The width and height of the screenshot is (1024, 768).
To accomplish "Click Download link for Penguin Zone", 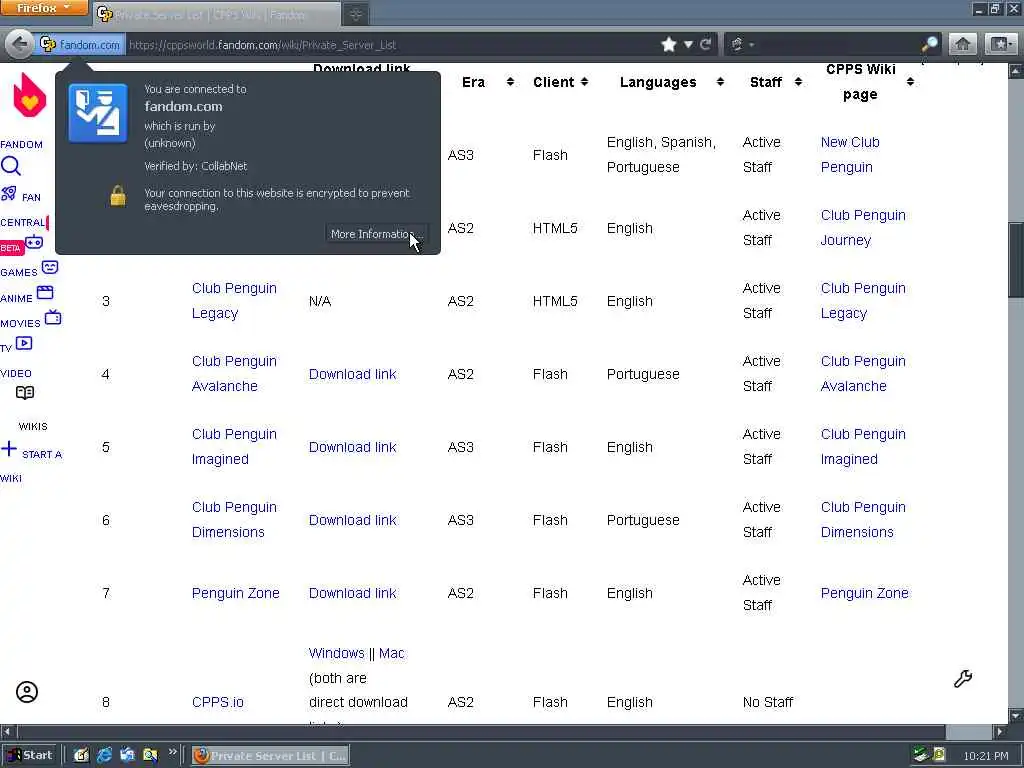I will 353,593.
